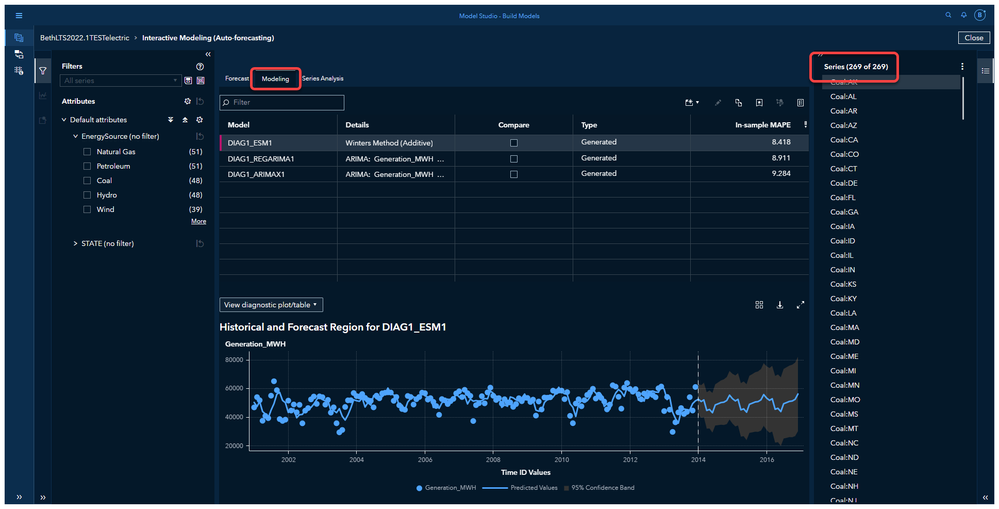
Task: Switch to the Forecast tab
Action: [236, 78]
